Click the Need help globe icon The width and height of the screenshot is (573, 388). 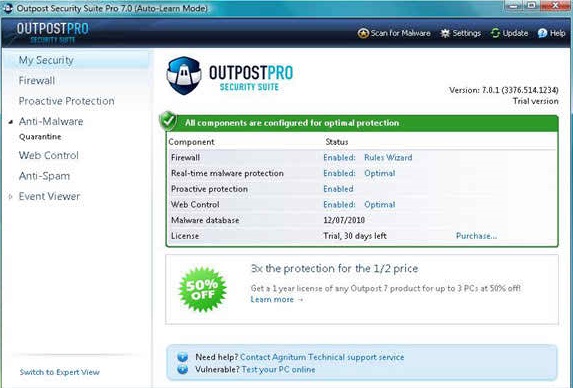pyautogui.click(x=182, y=357)
